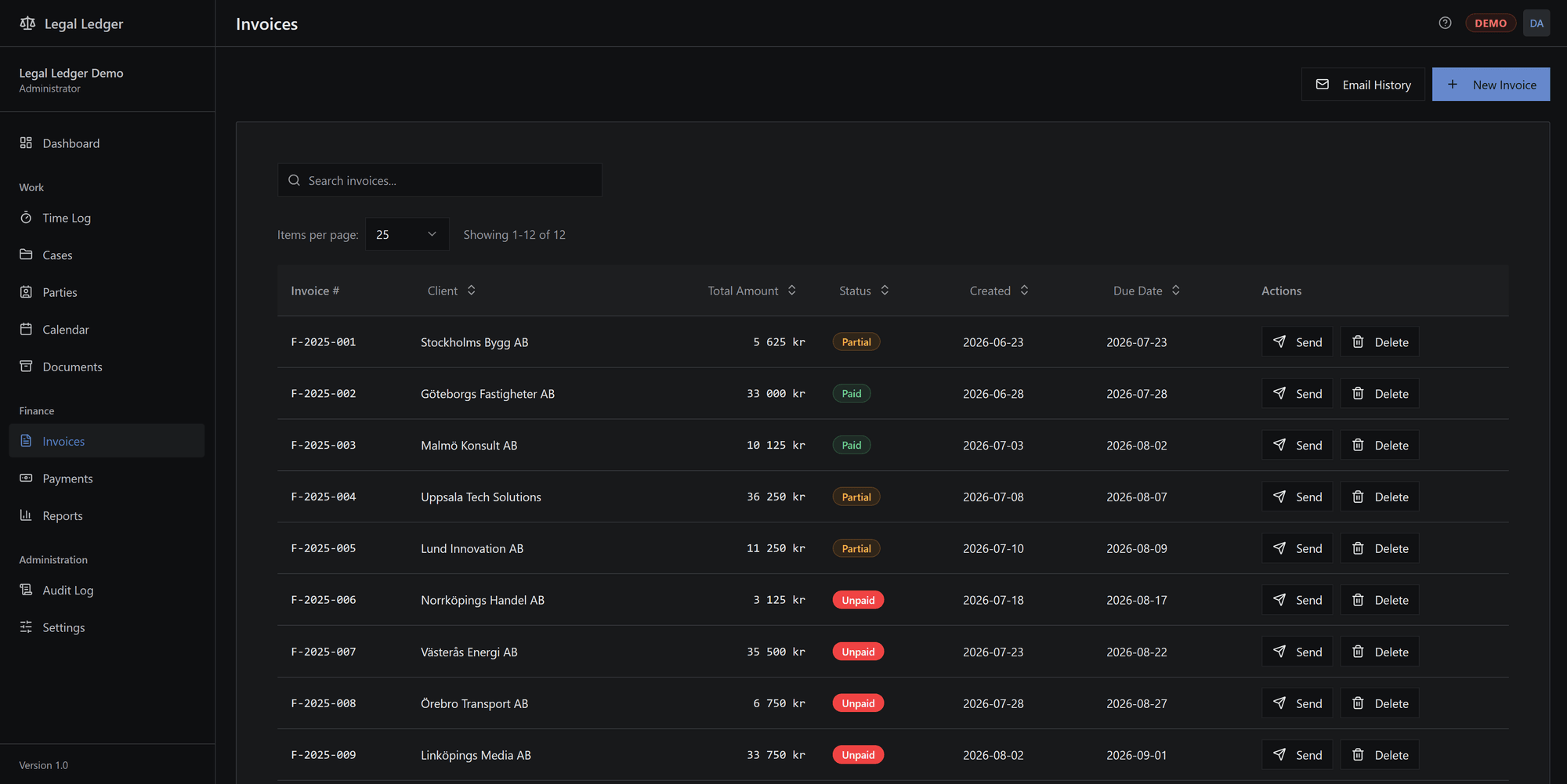
Task: Open Reports in sidebar
Action: 107,515
